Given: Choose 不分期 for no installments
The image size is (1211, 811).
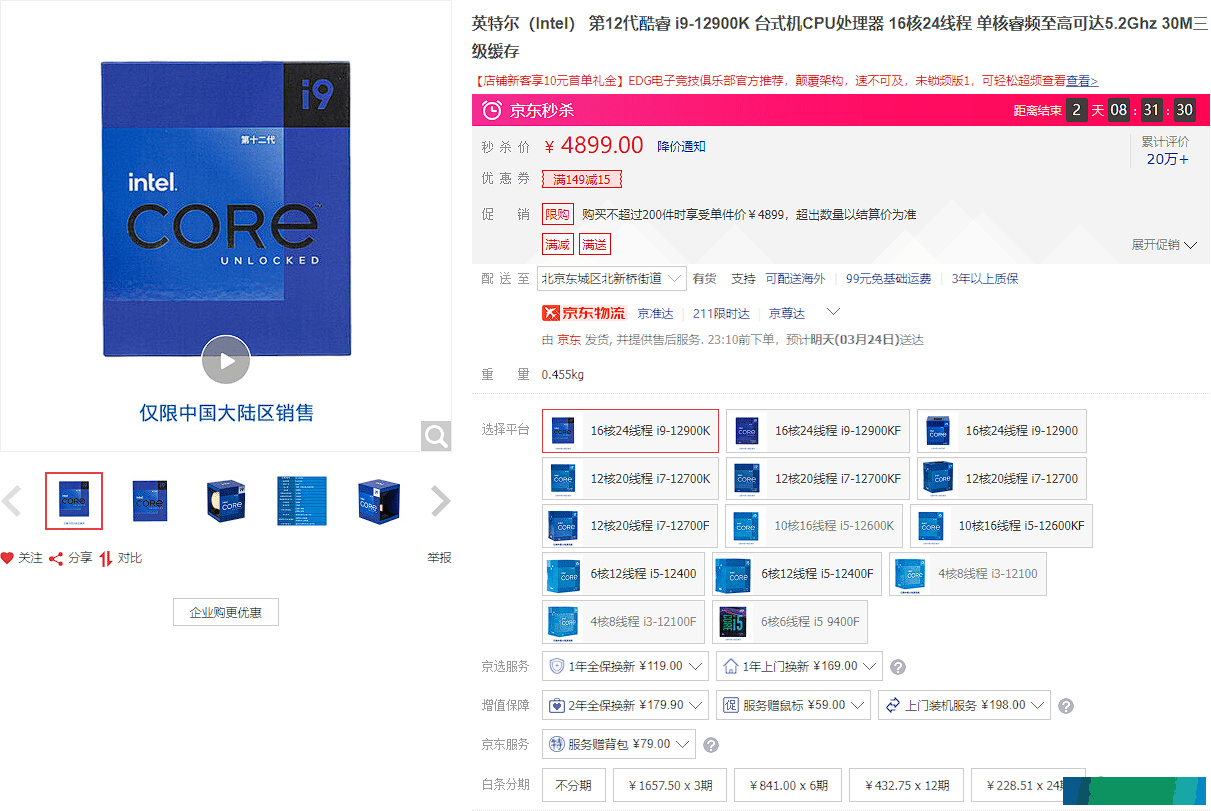Looking at the screenshot, I should pos(574,785).
